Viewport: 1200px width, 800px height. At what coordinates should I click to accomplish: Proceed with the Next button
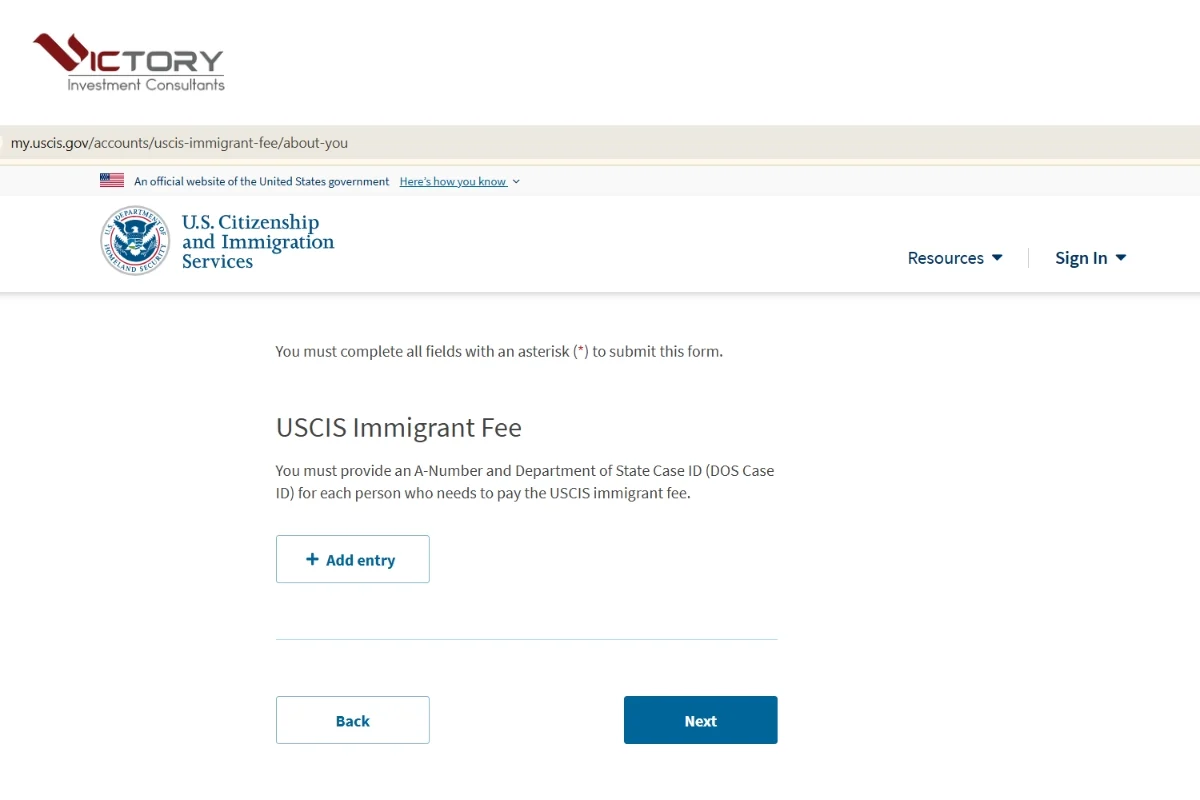[700, 721]
